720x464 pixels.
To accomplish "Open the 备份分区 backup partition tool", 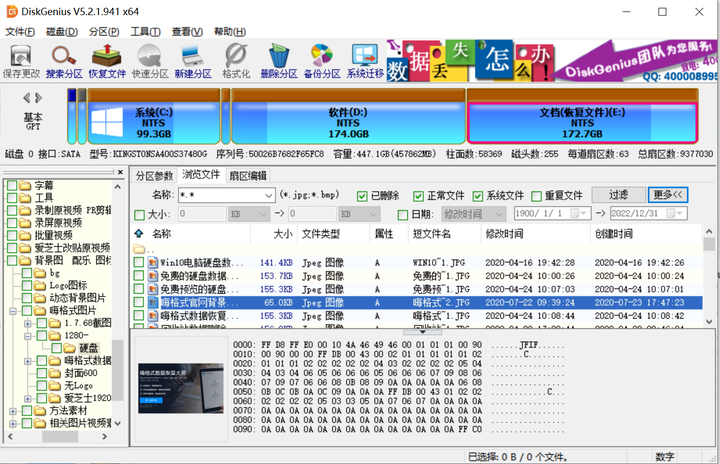I will (x=322, y=61).
